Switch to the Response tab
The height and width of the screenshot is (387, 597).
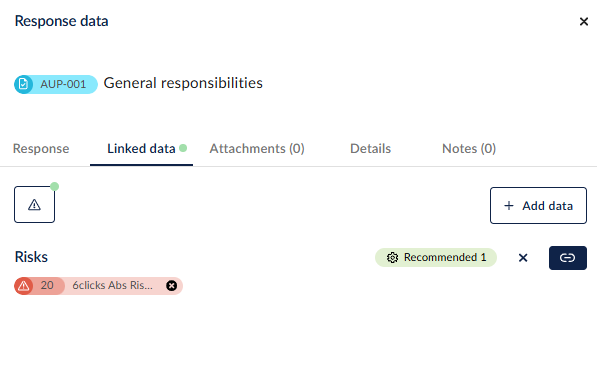click(x=41, y=149)
